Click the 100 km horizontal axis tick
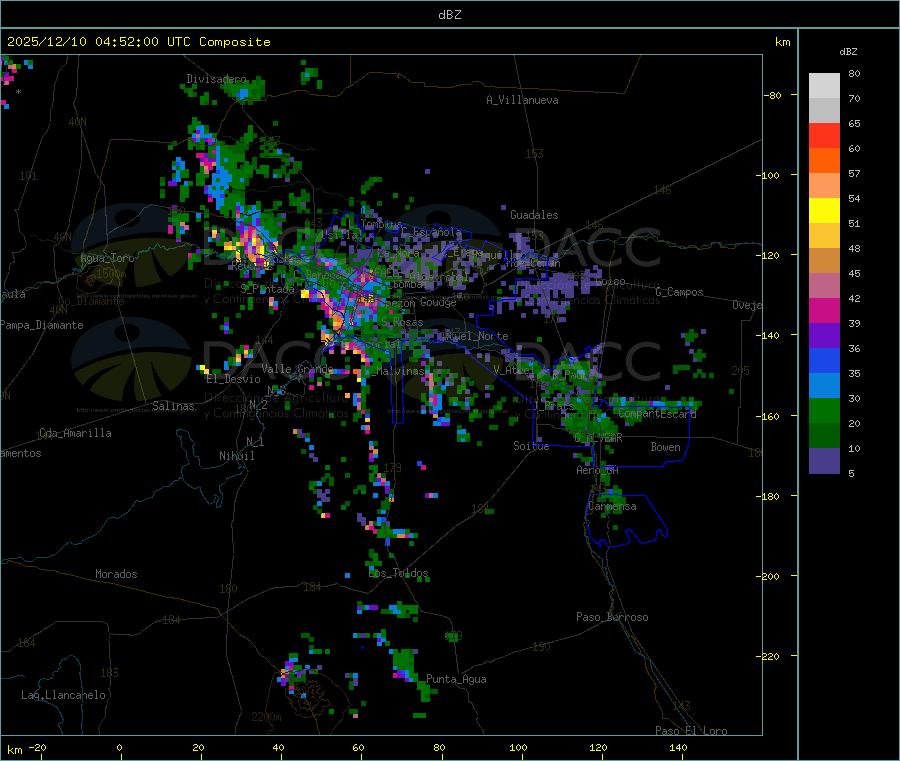 tap(518, 747)
